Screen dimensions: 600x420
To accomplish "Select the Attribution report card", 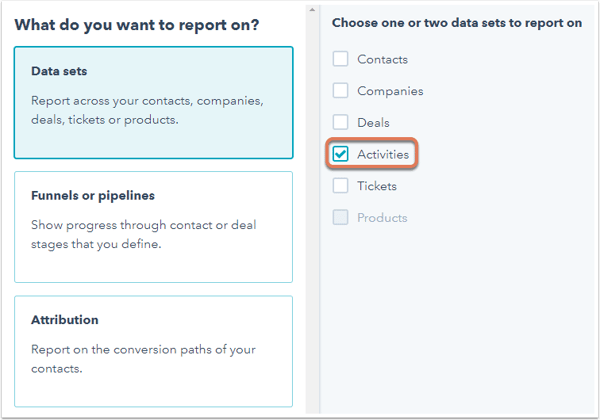I will (x=153, y=351).
